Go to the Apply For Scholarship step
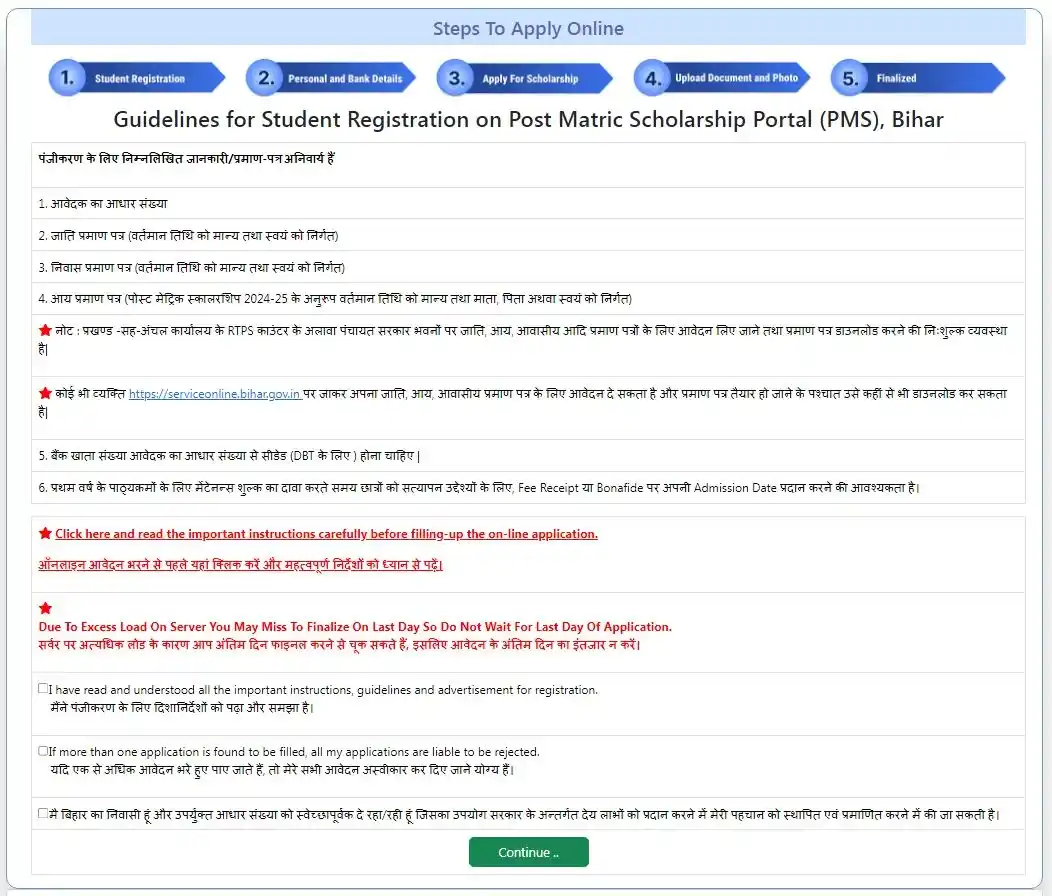Viewport: 1052px width, 896px height. coord(530,79)
